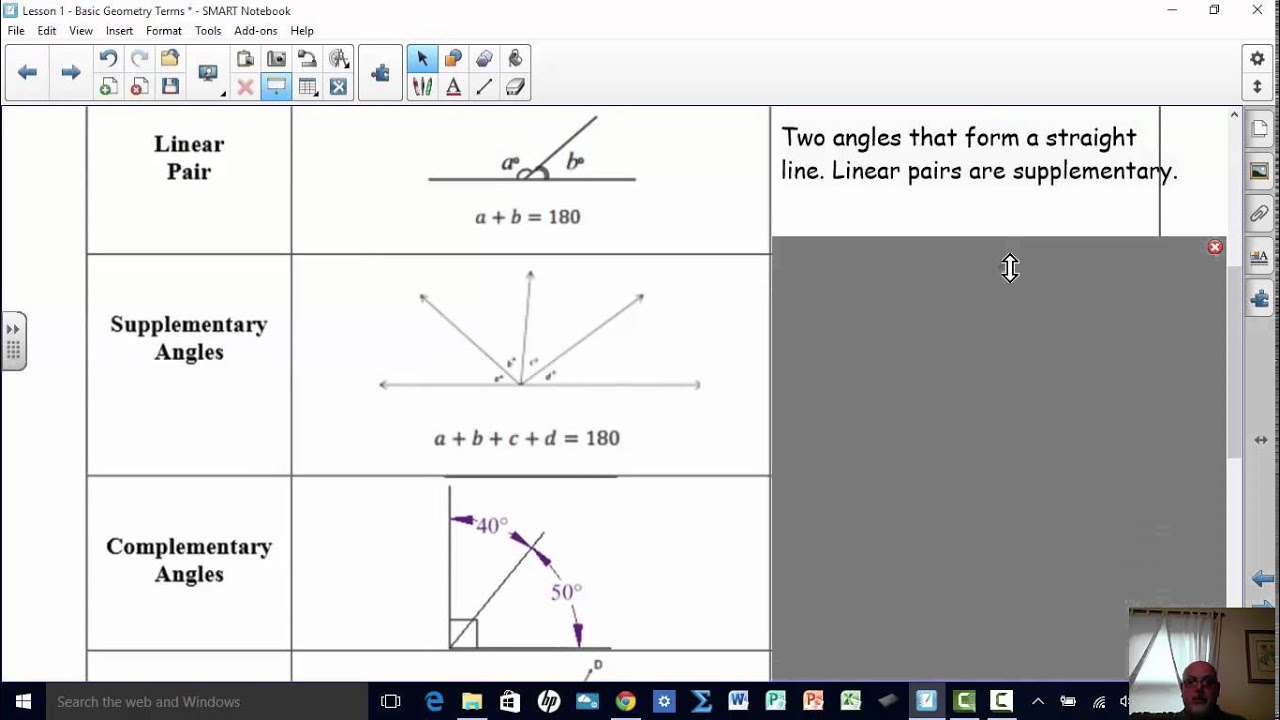Show hidden system tray icons
1280x720 pixels.
click(x=1037, y=702)
